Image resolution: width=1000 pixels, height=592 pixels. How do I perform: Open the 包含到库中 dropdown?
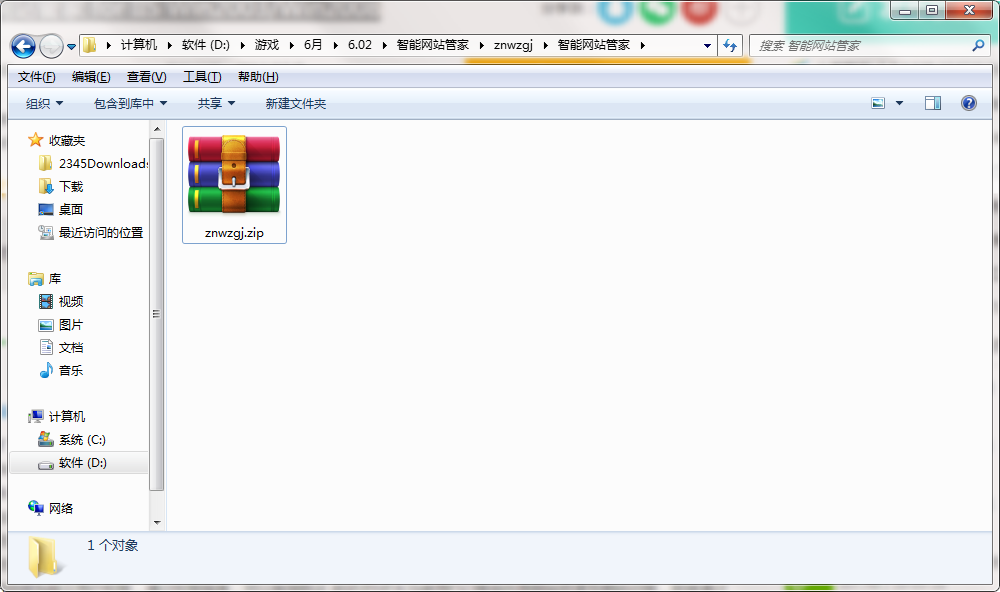pyautogui.click(x=130, y=103)
